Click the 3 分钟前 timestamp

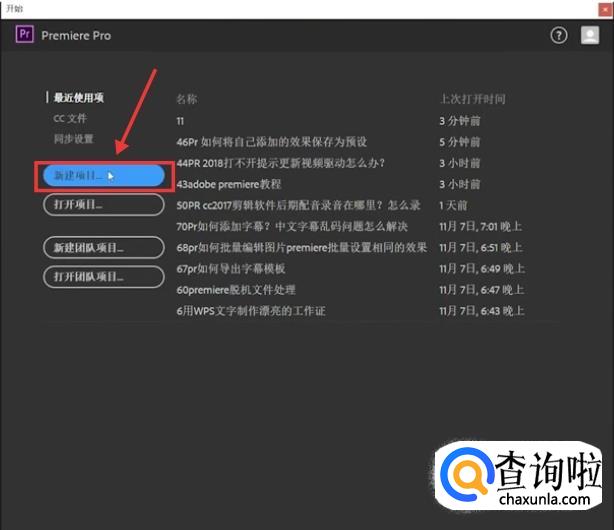tap(460, 121)
